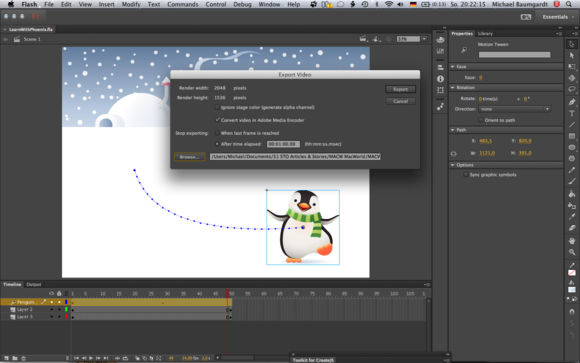
Task: Collapse the Options section
Action: [453, 165]
